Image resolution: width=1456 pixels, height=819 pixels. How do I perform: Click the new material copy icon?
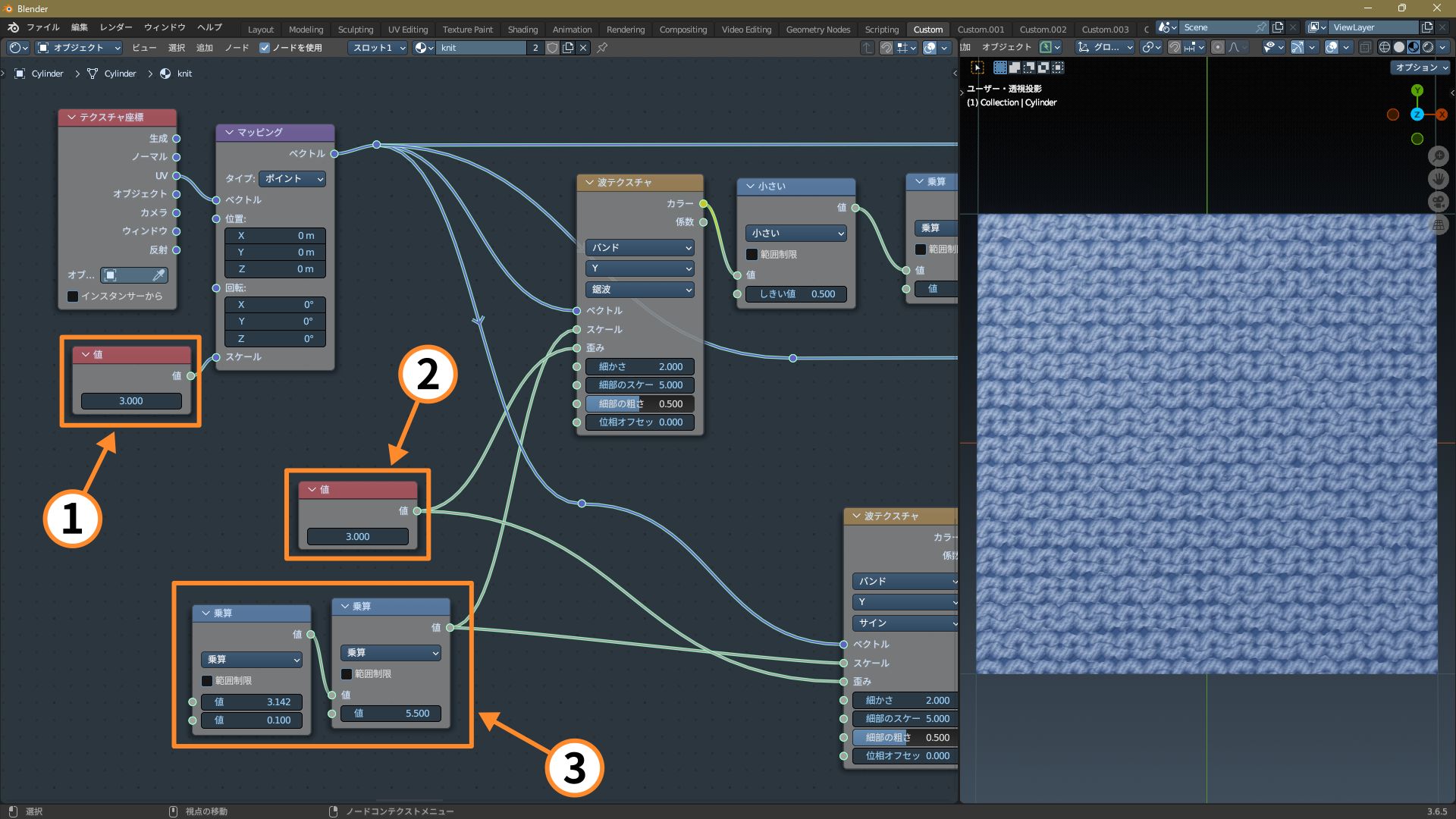(x=568, y=48)
